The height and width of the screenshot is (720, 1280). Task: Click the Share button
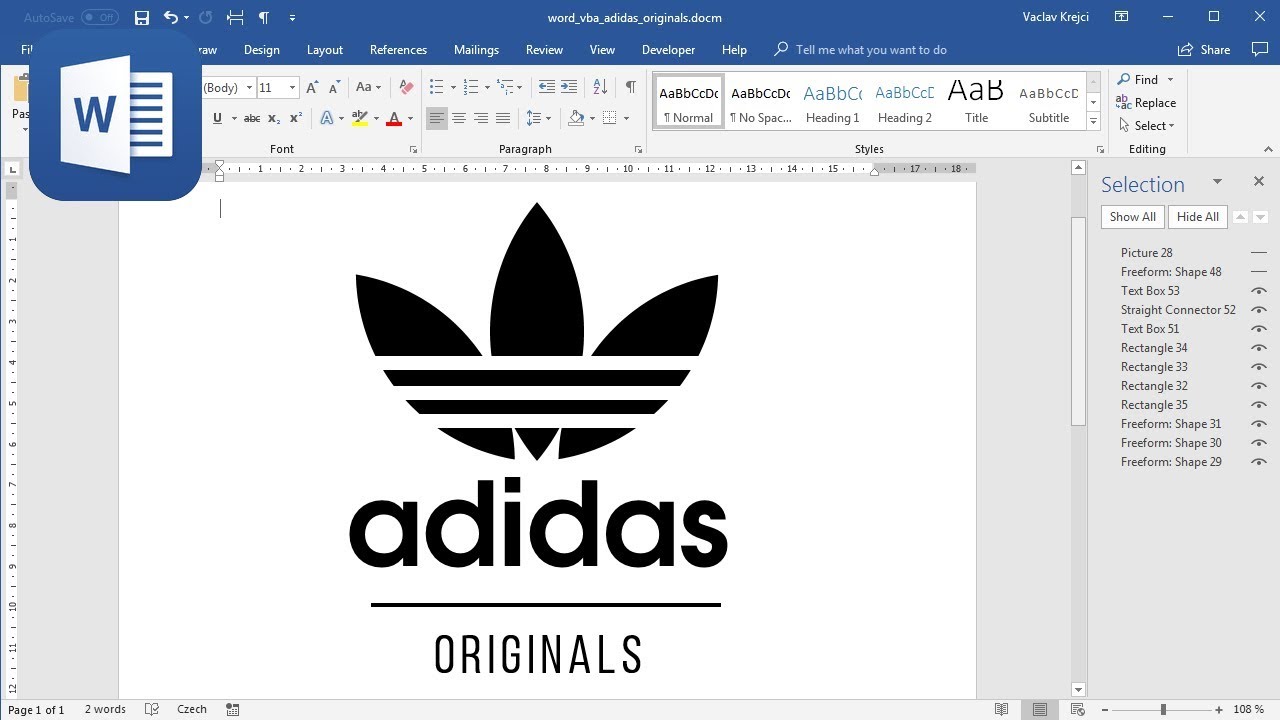coord(1204,50)
